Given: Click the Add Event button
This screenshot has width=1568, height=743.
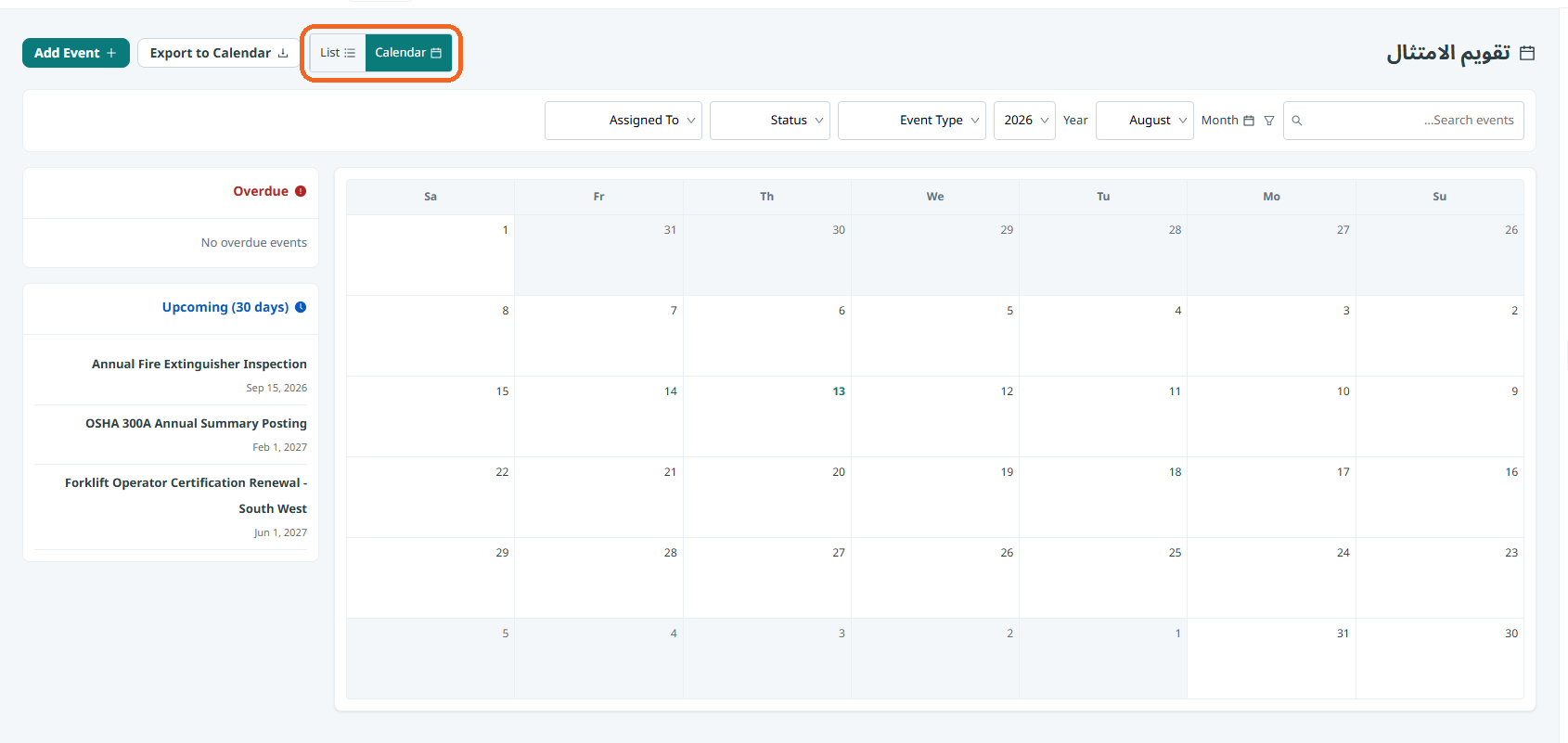Looking at the screenshot, I should click(76, 53).
